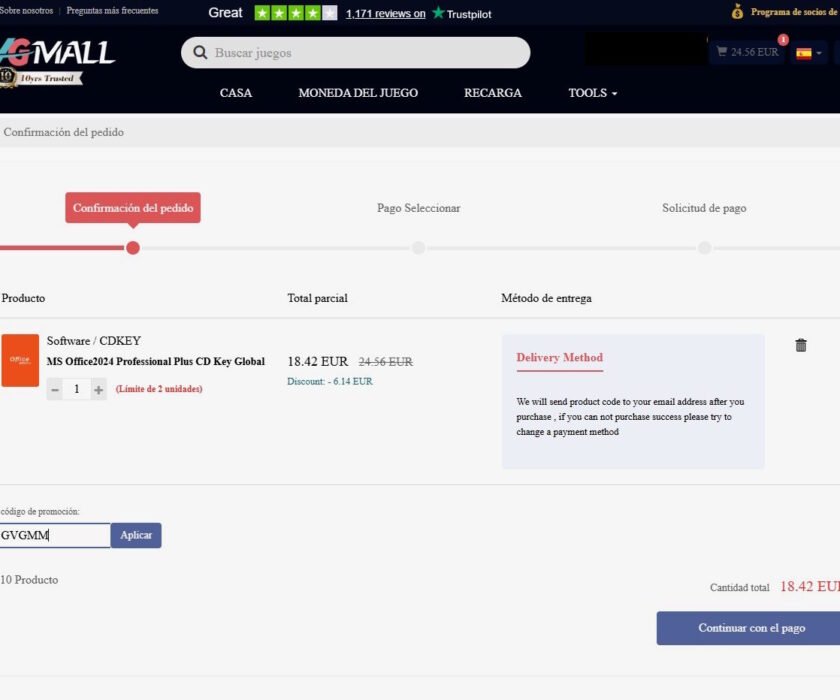Decrease quantity with minus button

click(55, 389)
